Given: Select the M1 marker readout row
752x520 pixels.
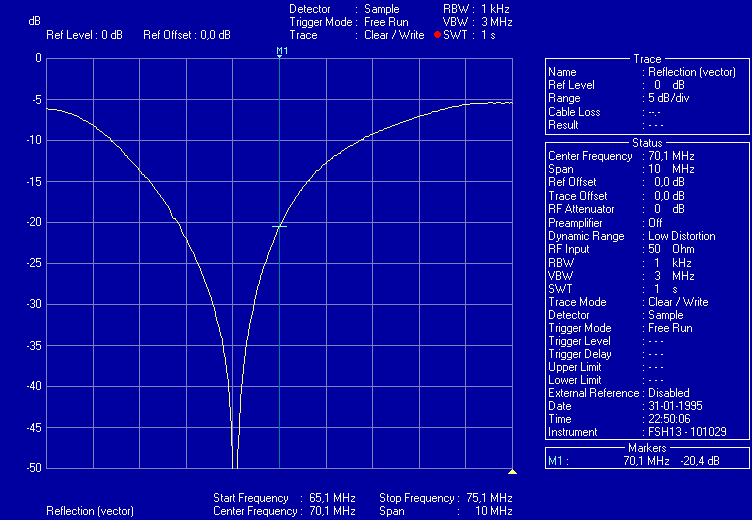Looking at the screenshot, I should coord(646,461).
